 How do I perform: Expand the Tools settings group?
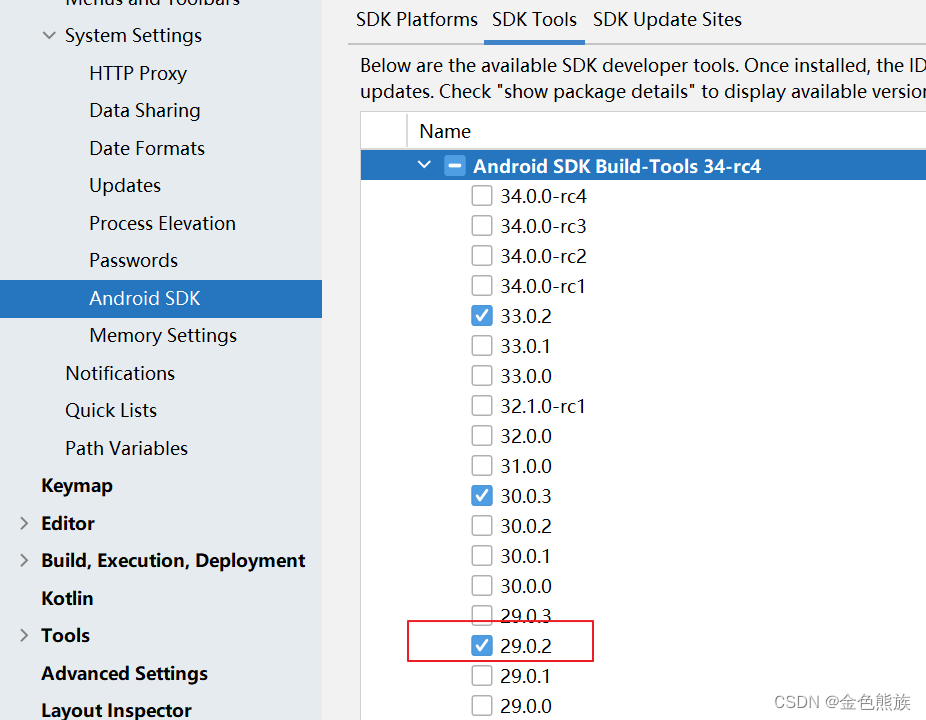(24, 636)
